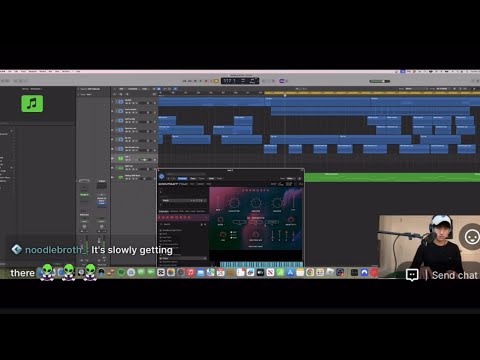Click the chat bubble icon beside Send chat
This screenshot has width=480, height=360.
pyautogui.click(x=412, y=275)
